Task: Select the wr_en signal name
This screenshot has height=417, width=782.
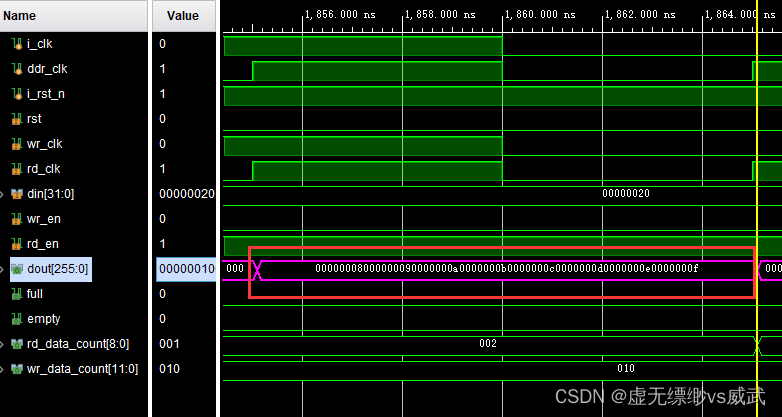Action: coord(43,219)
